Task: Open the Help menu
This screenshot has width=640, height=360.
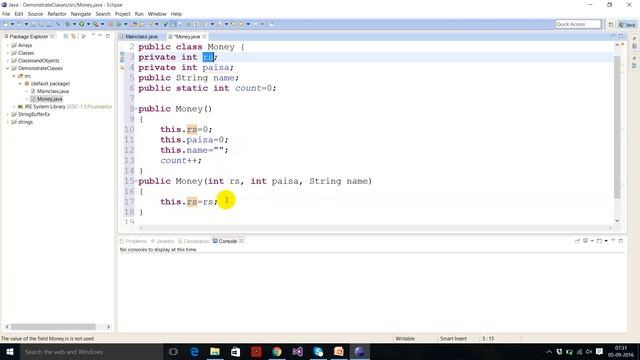Action: point(176,14)
